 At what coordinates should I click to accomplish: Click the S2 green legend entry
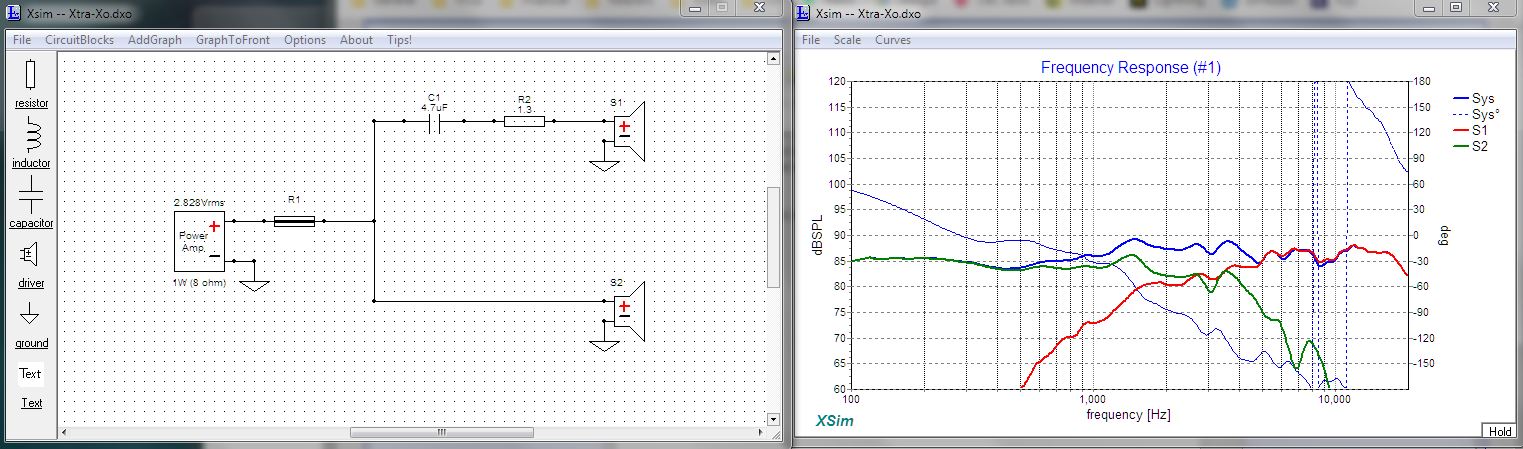[1472, 146]
